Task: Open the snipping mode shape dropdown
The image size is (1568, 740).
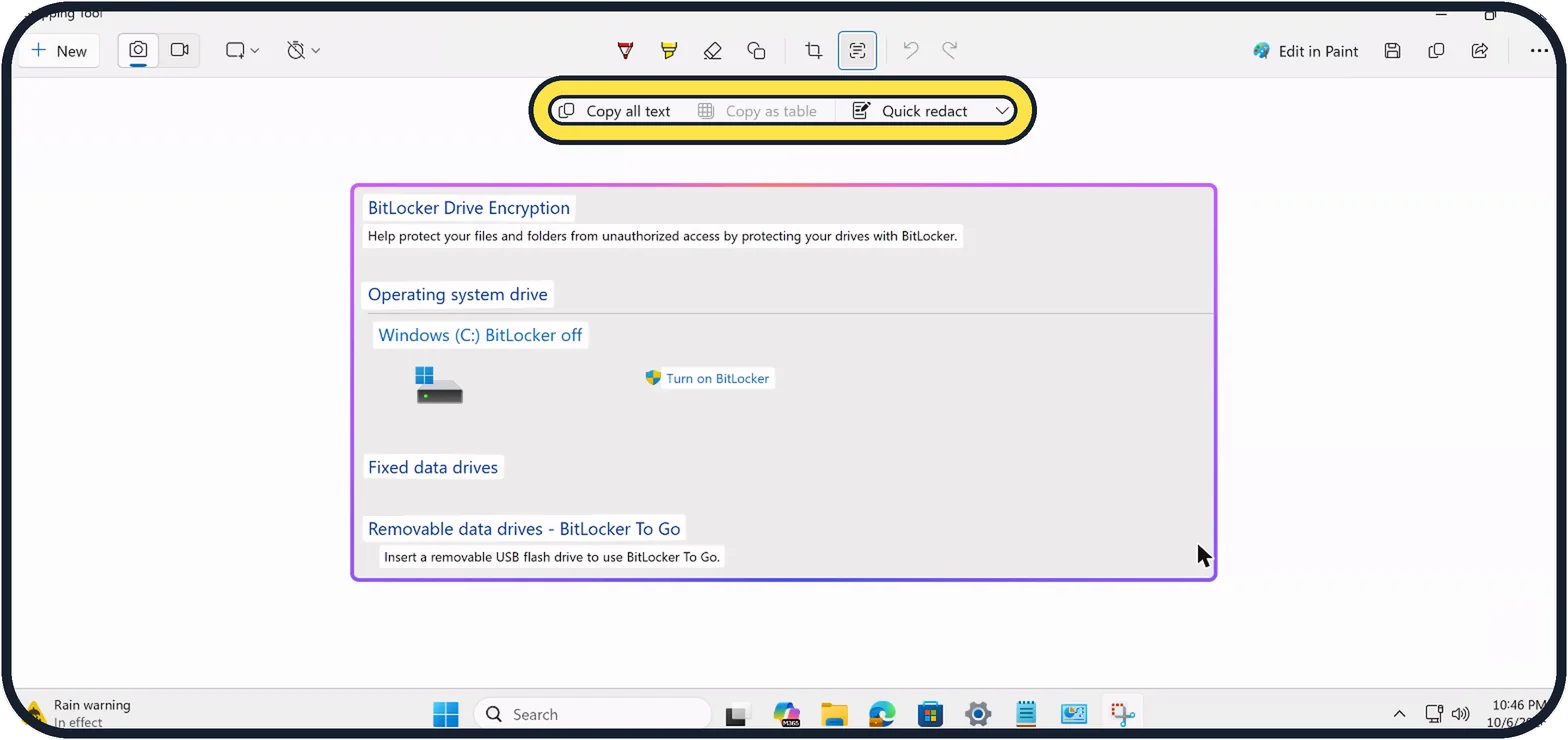Action: tap(242, 51)
